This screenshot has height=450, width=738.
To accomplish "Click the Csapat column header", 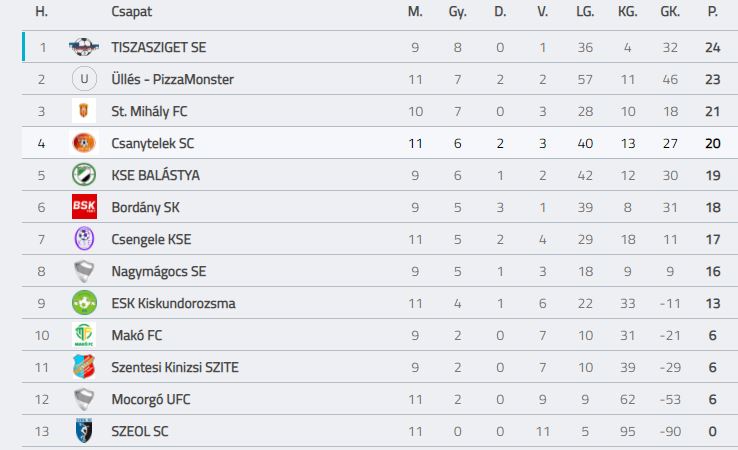I will coord(131,12).
